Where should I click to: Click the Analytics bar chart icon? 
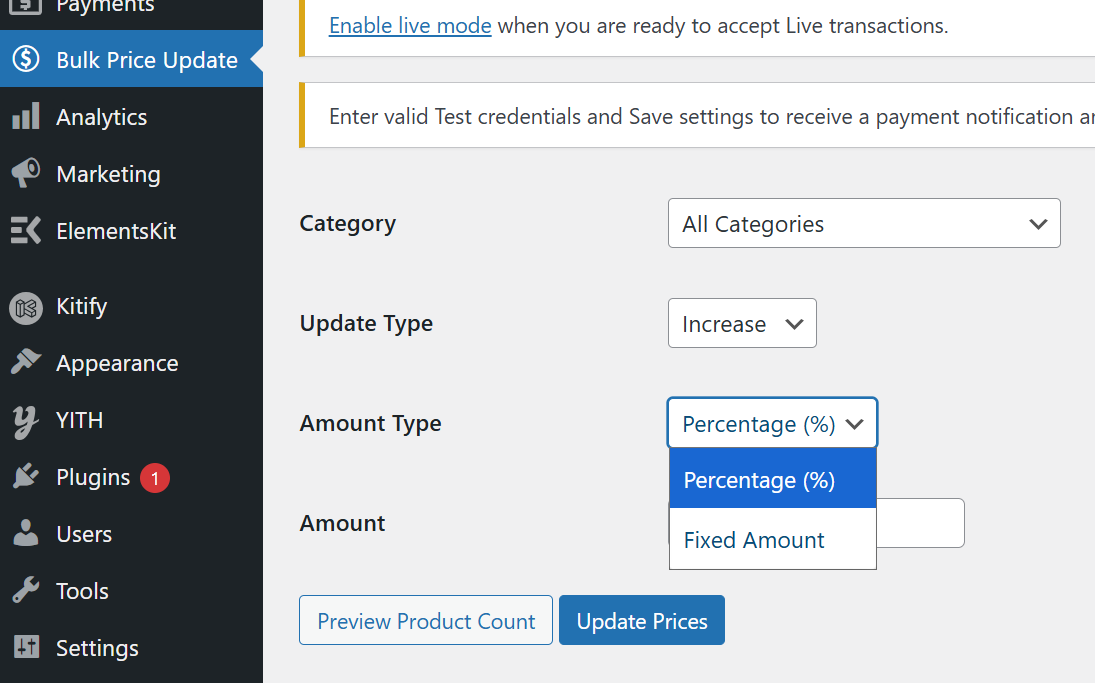click(x=26, y=117)
